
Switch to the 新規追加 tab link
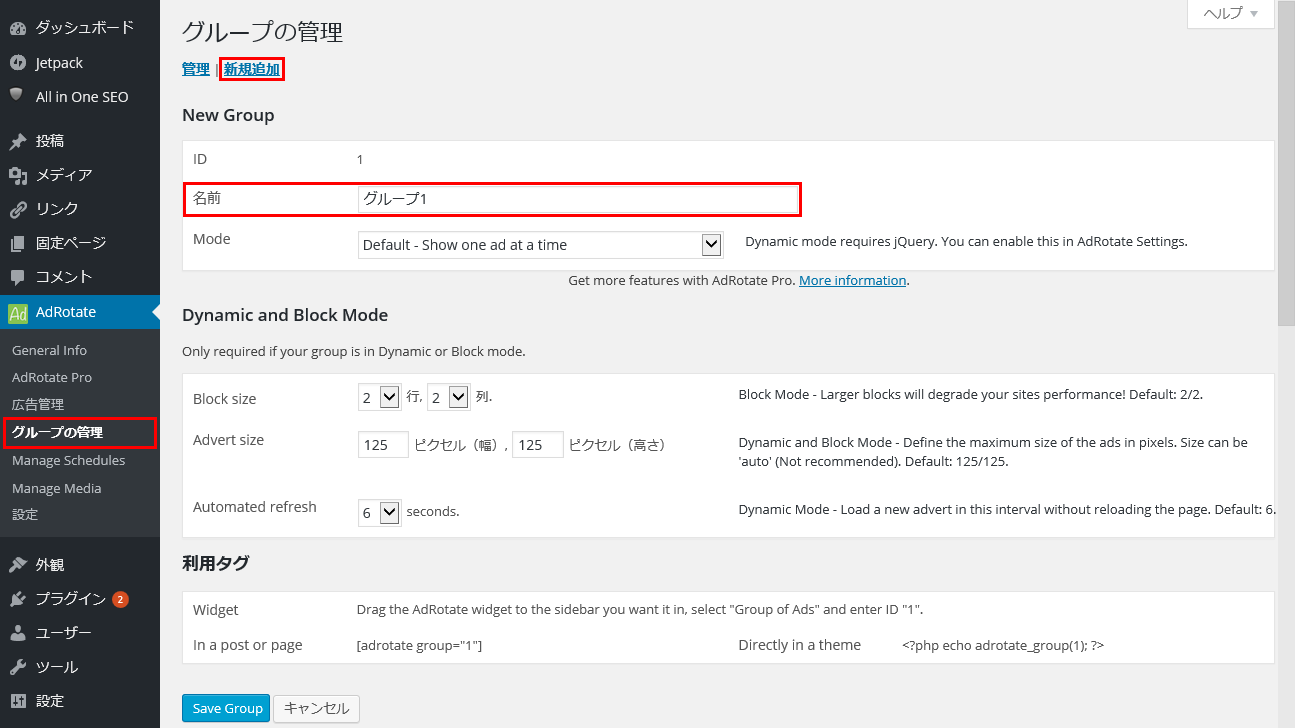click(252, 69)
